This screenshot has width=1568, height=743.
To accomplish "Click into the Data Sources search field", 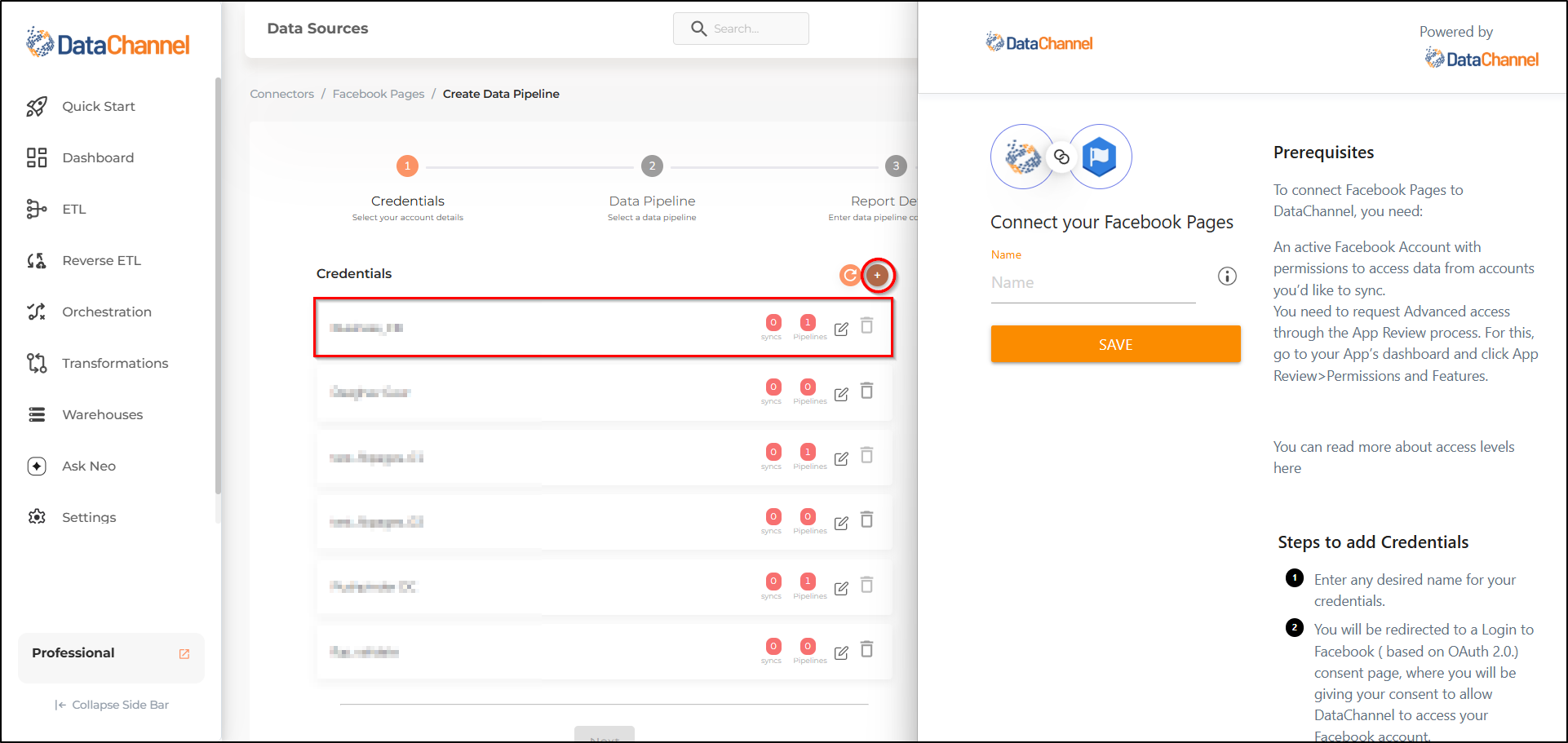I will (741, 29).
